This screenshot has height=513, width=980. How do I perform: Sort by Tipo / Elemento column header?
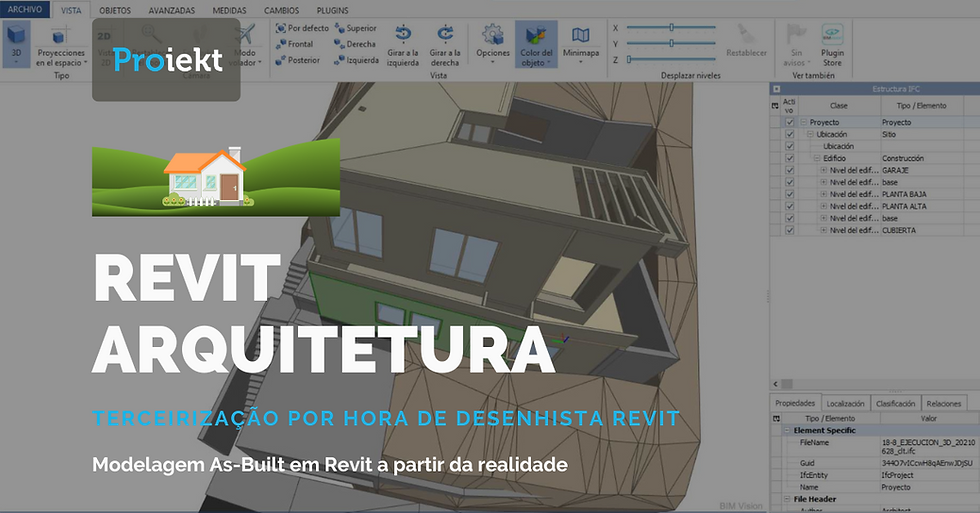click(x=922, y=106)
